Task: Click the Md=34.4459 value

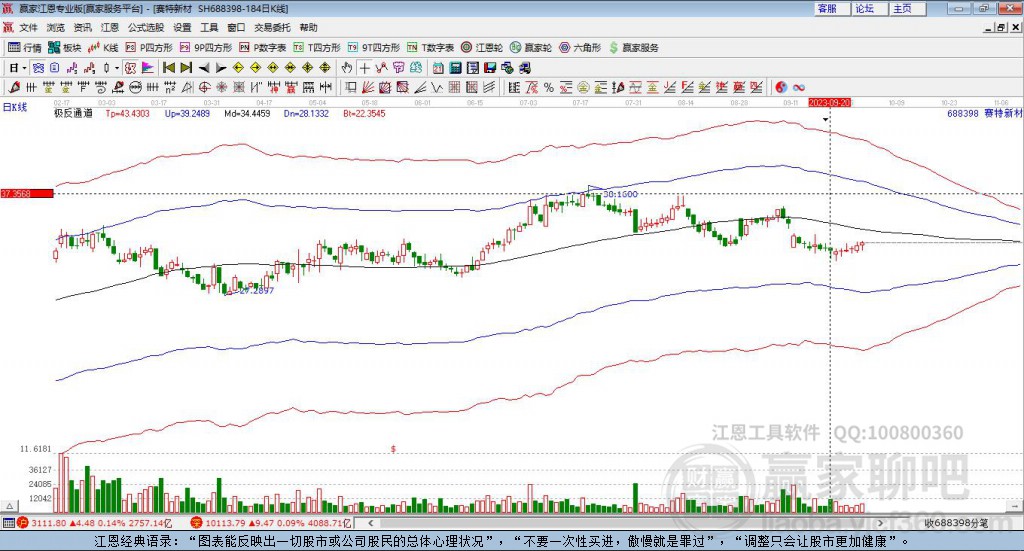Action: (247, 114)
